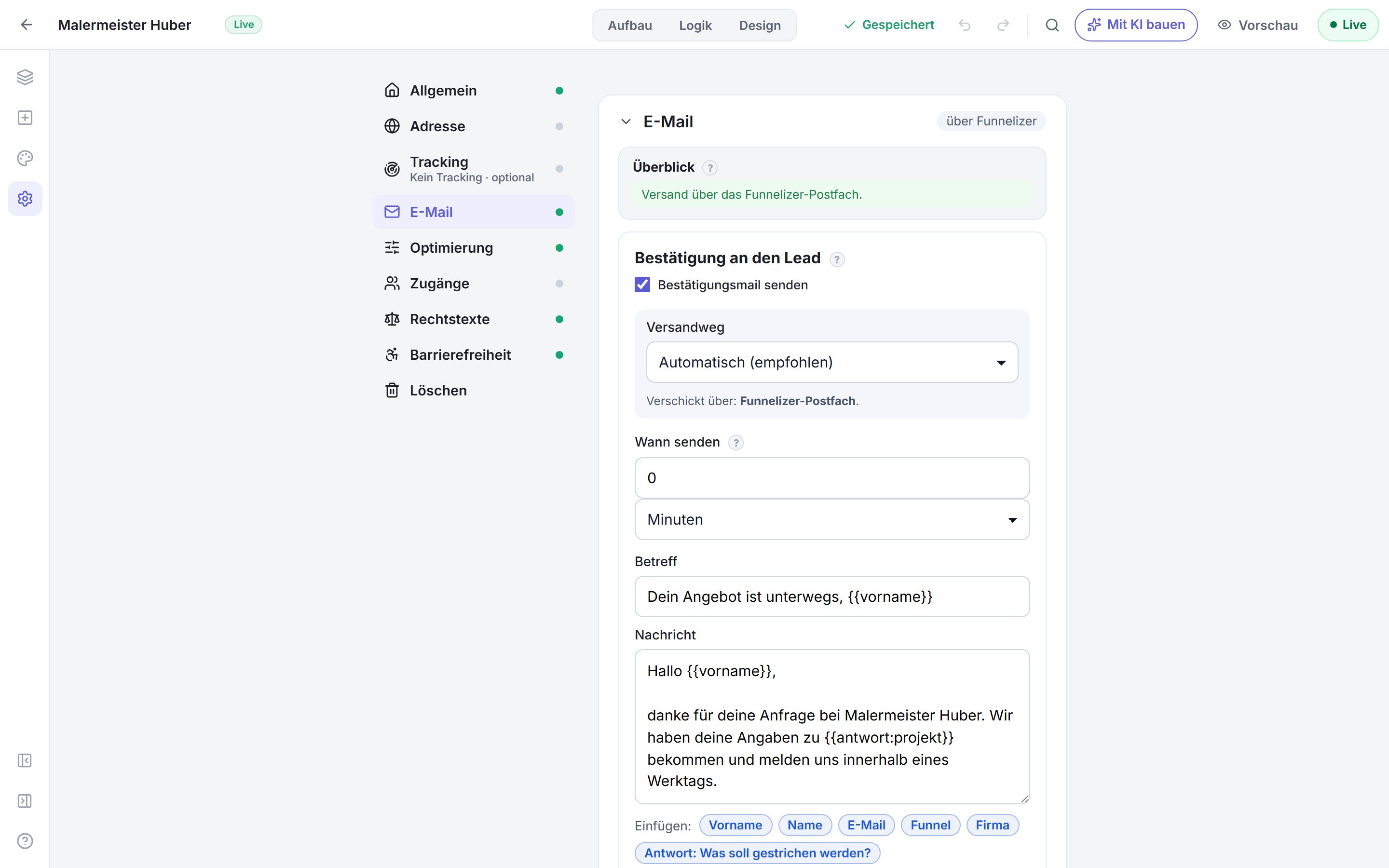1389x868 pixels.
Task: Insert the Name placeholder chip
Action: coord(804,825)
